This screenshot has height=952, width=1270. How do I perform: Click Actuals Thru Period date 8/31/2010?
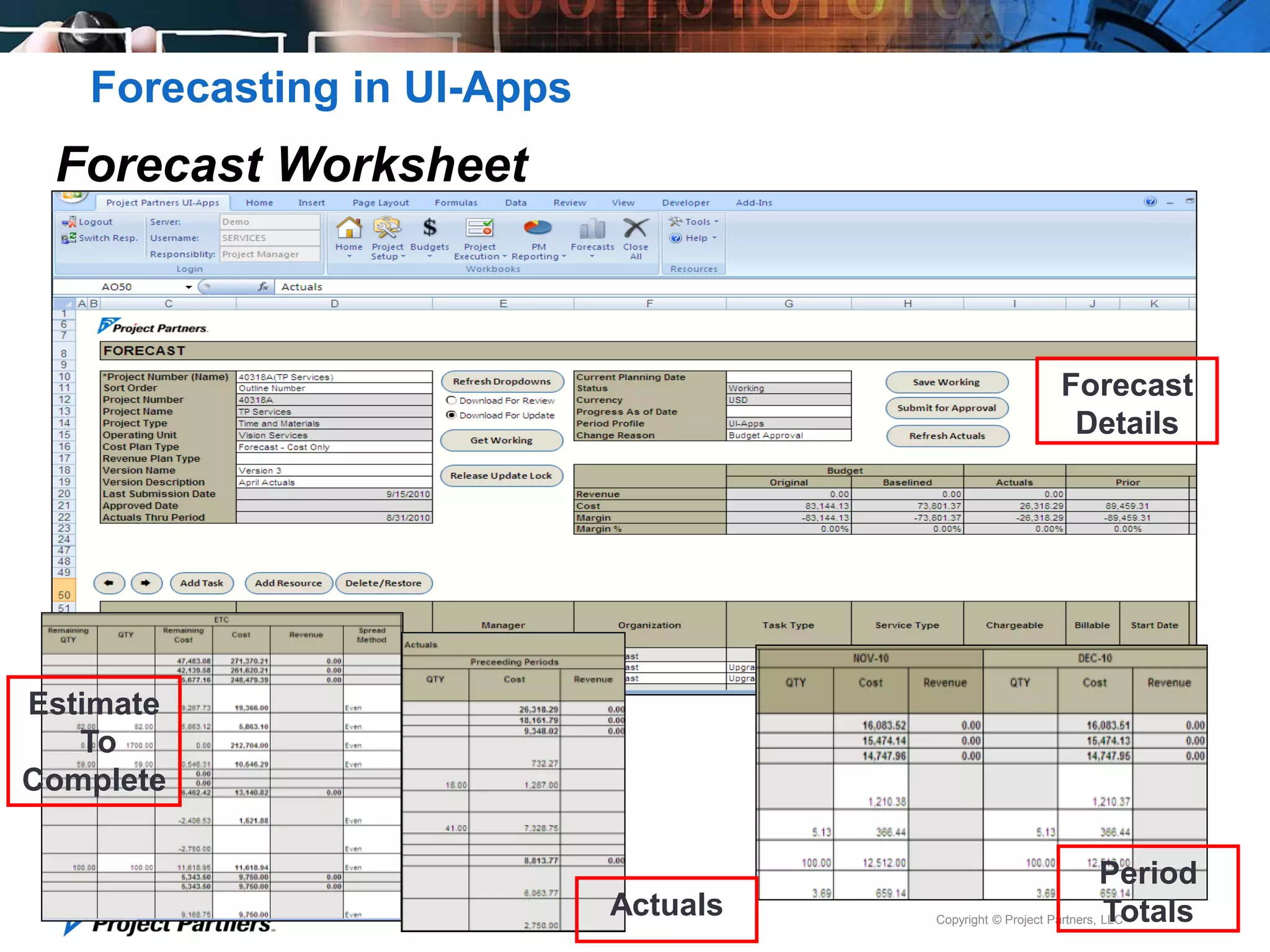(334, 518)
